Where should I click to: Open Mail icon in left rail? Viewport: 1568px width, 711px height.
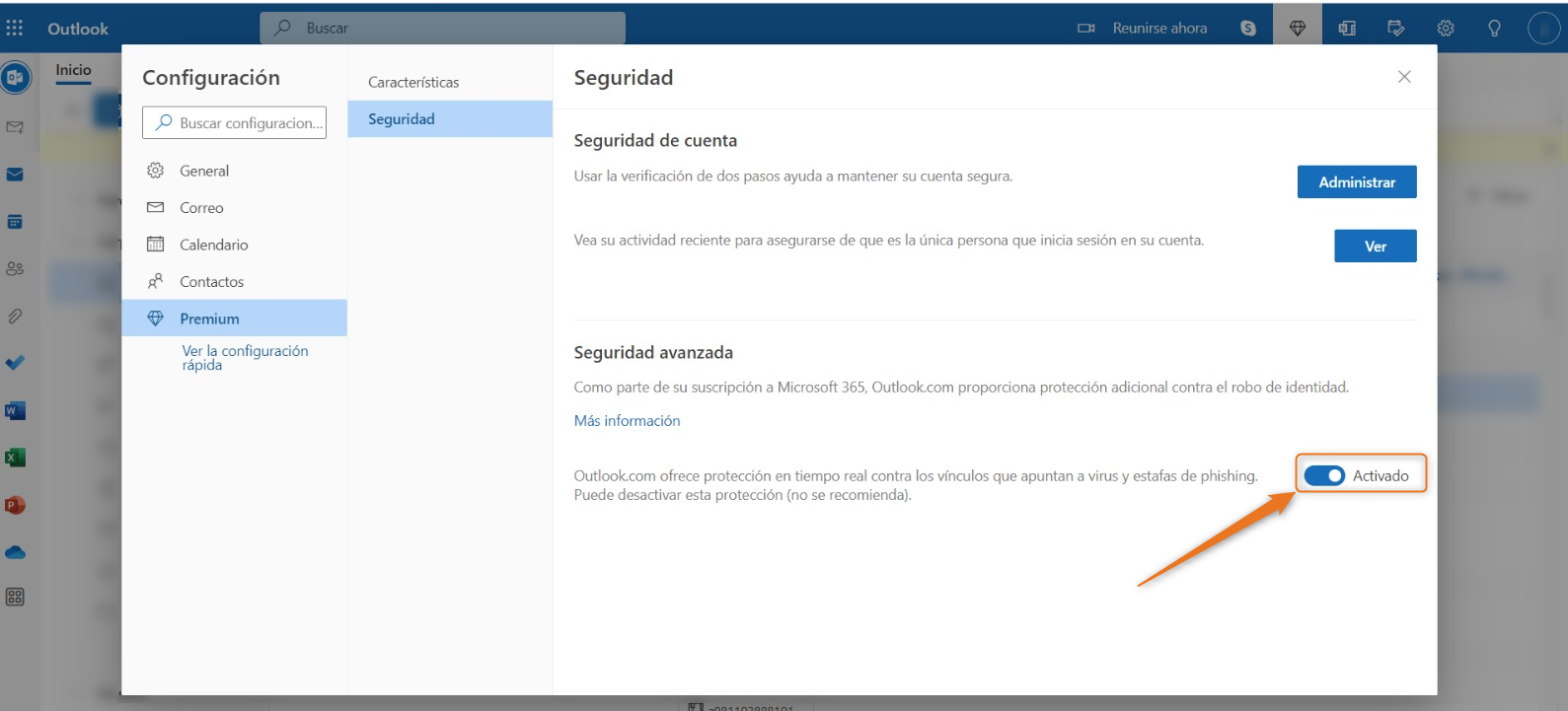pyautogui.click(x=15, y=175)
